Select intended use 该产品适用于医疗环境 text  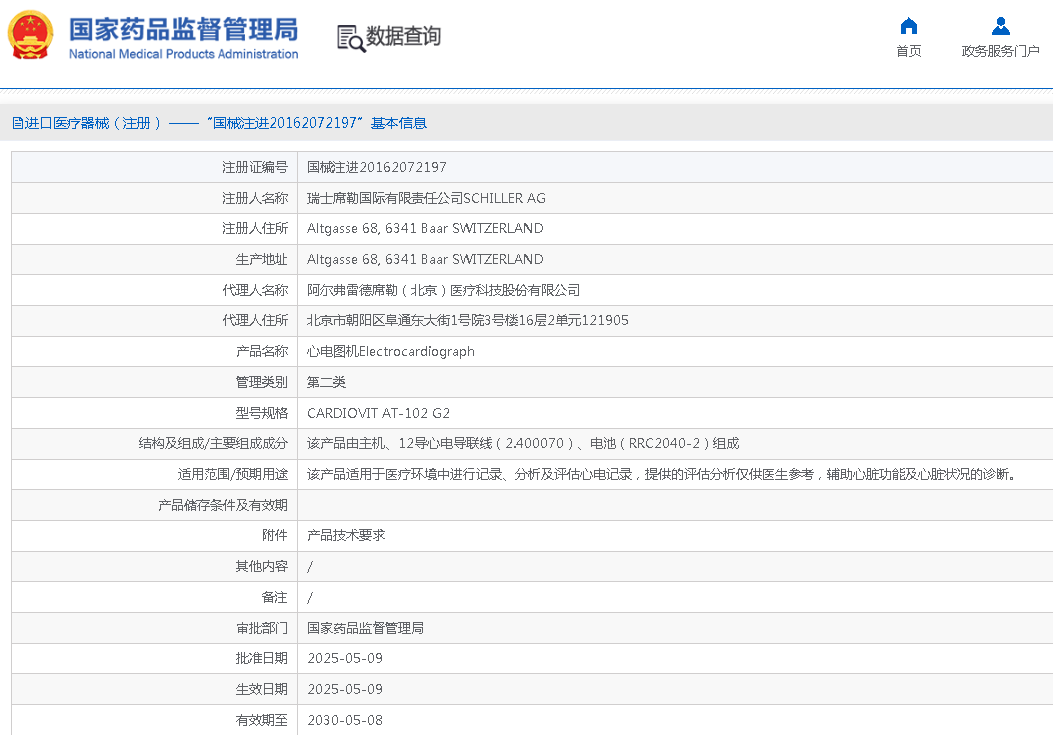pyautogui.click(x=663, y=474)
